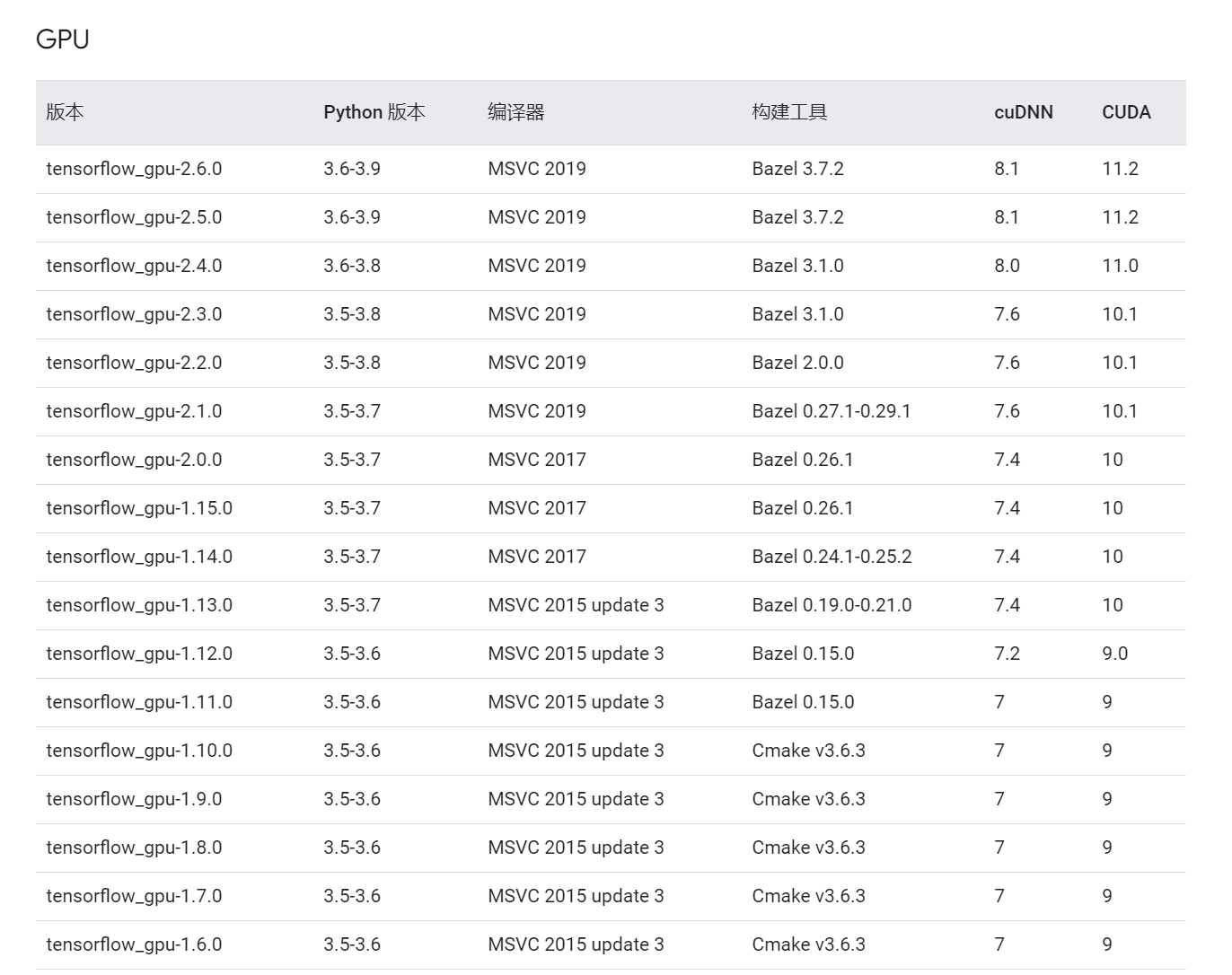Click cuDNN 7.4 in the 2.0.0 row
Screen dimensions: 1232x975
(1007, 460)
